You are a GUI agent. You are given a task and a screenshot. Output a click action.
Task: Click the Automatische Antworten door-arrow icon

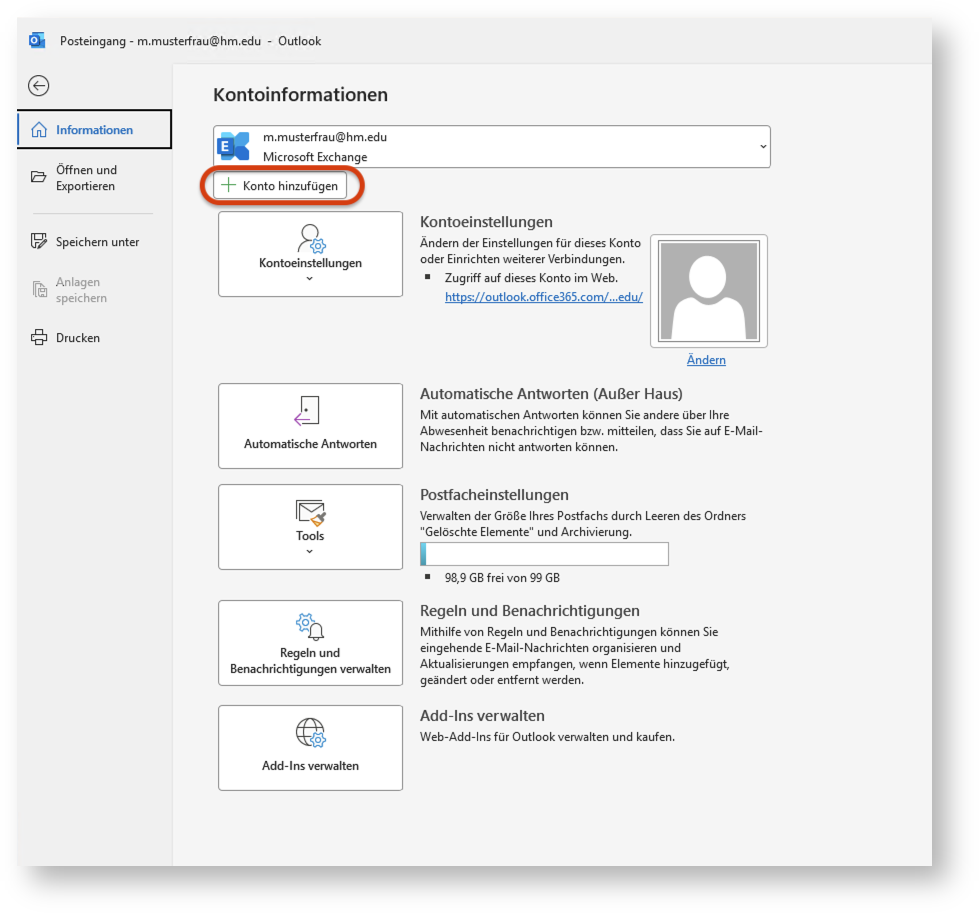click(x=307, y=411)
